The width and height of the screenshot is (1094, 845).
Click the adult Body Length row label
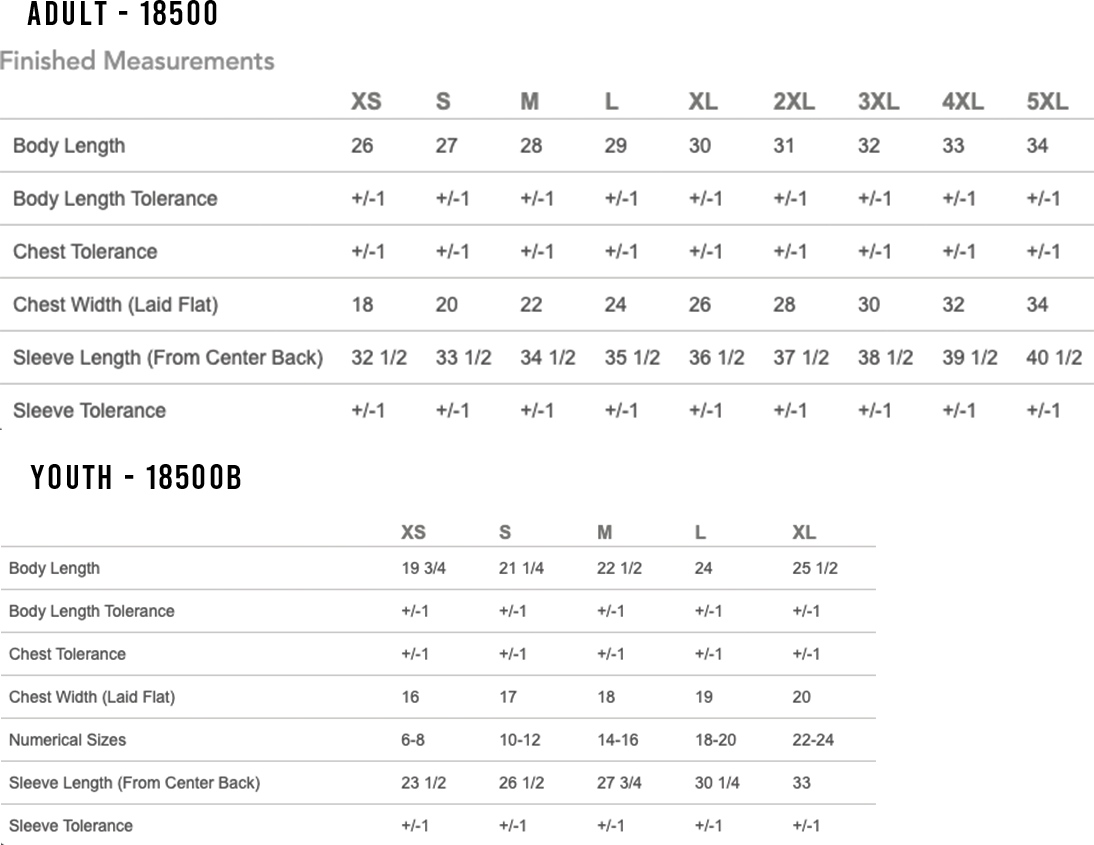click(69, 146)
